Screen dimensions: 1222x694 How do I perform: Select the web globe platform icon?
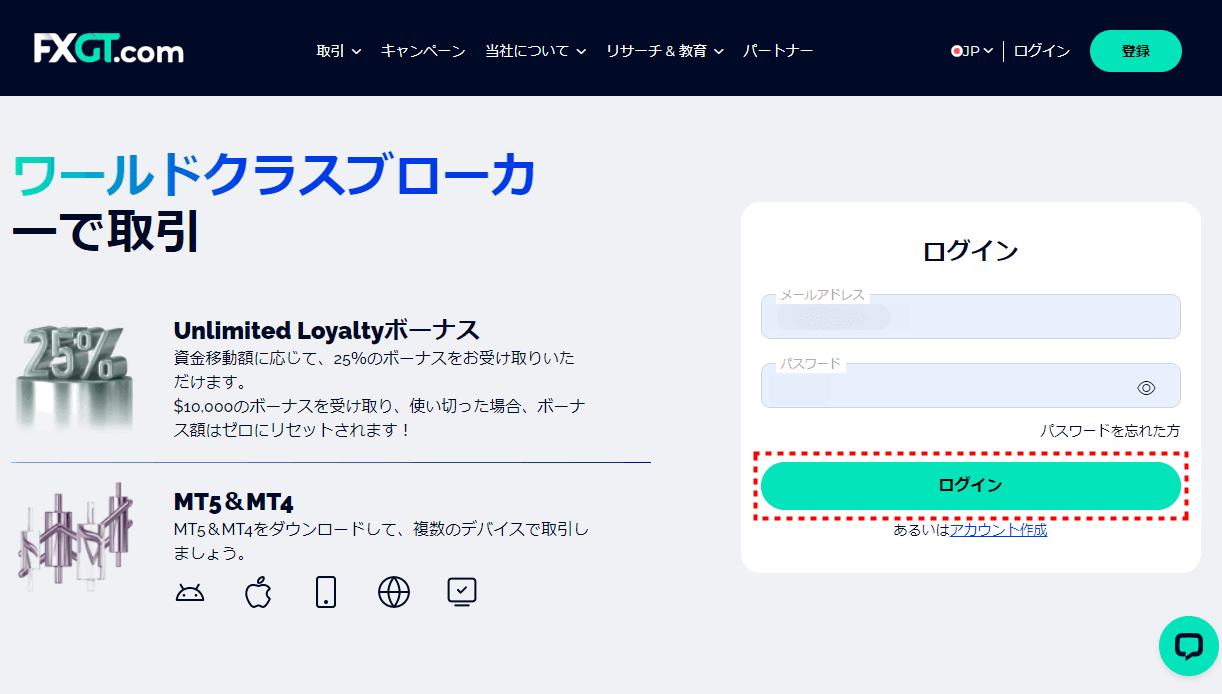point(394,592)
